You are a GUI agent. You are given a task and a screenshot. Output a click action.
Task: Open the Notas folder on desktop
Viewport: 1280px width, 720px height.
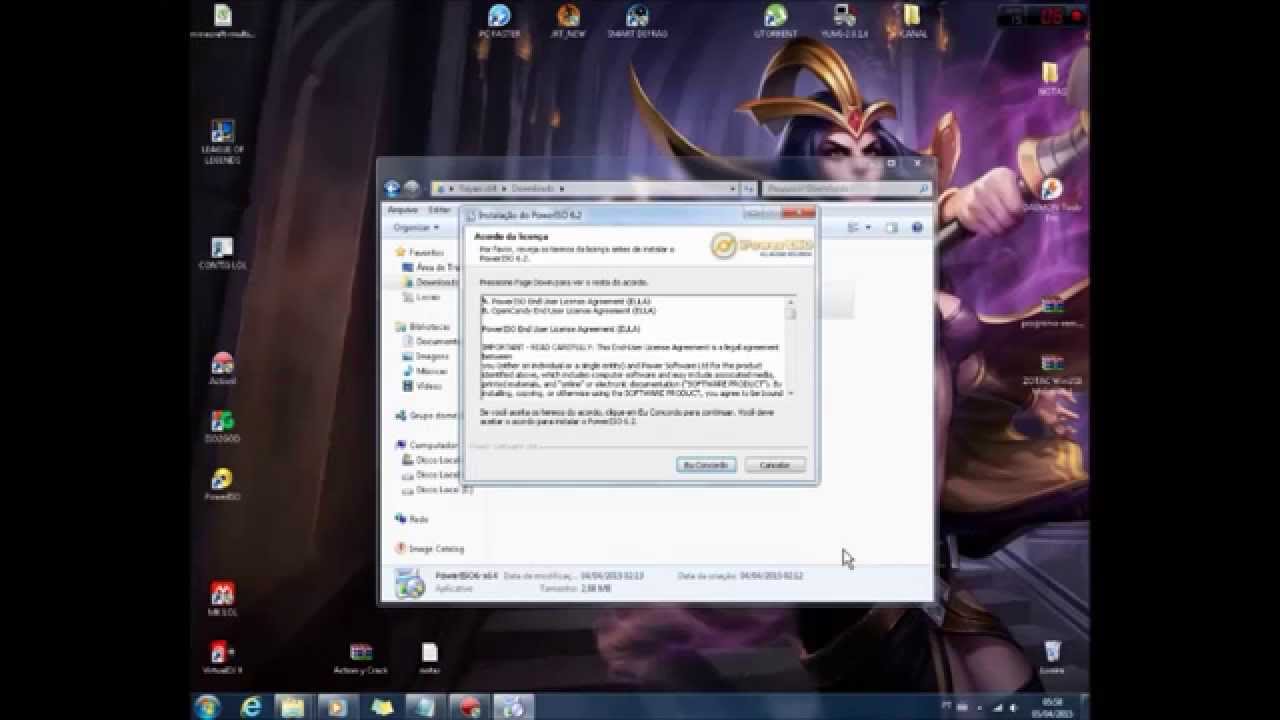pos(1051,78)
